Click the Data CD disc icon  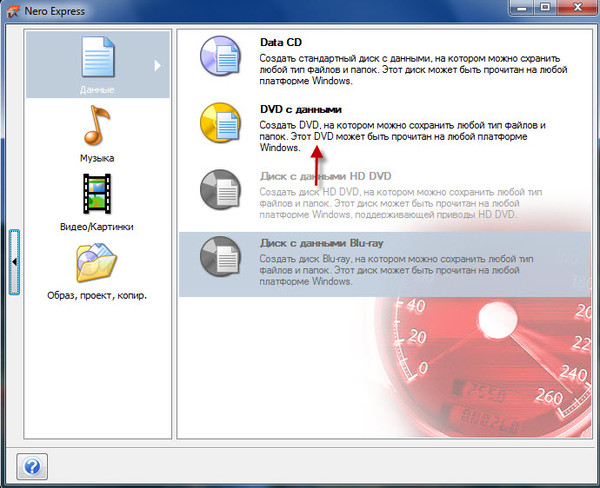tap(220, 56)
